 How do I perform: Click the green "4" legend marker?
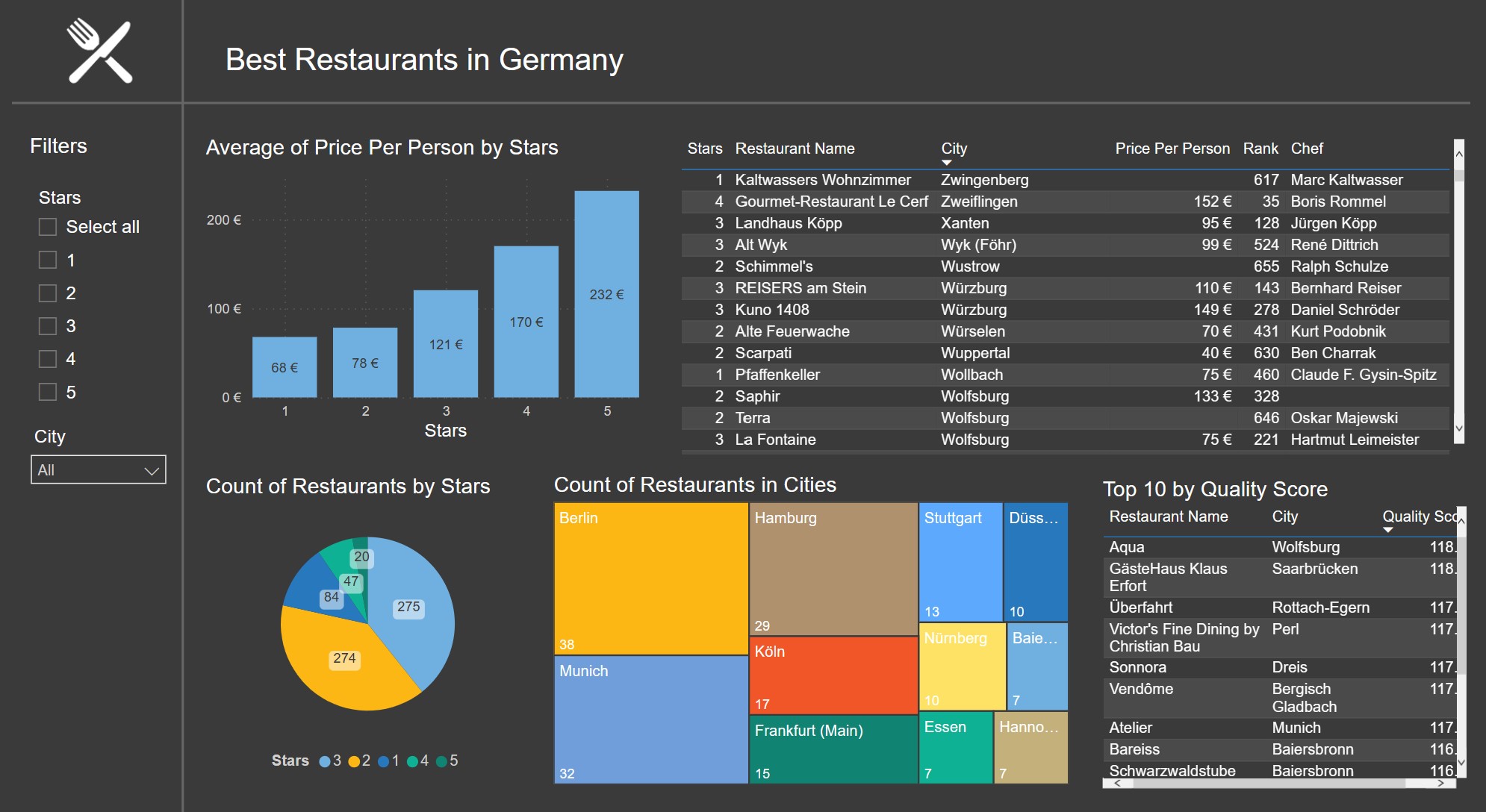(x=412, y=761)
